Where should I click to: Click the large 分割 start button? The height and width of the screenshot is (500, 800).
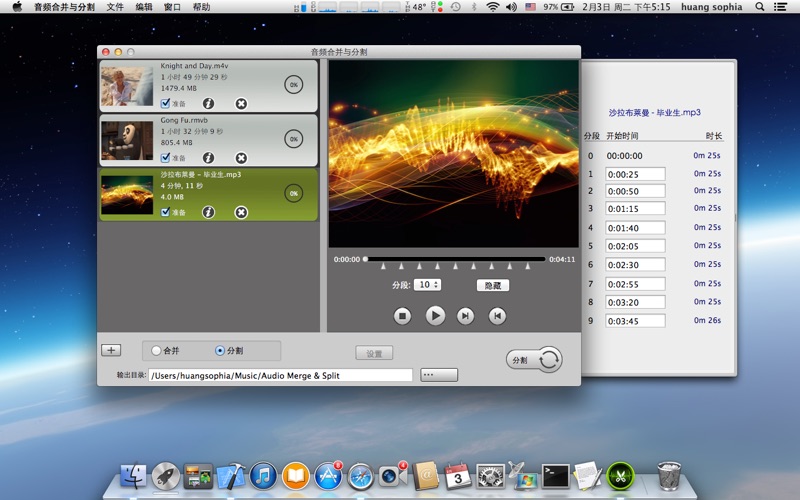pyautogui.click(x=534, y=360)
